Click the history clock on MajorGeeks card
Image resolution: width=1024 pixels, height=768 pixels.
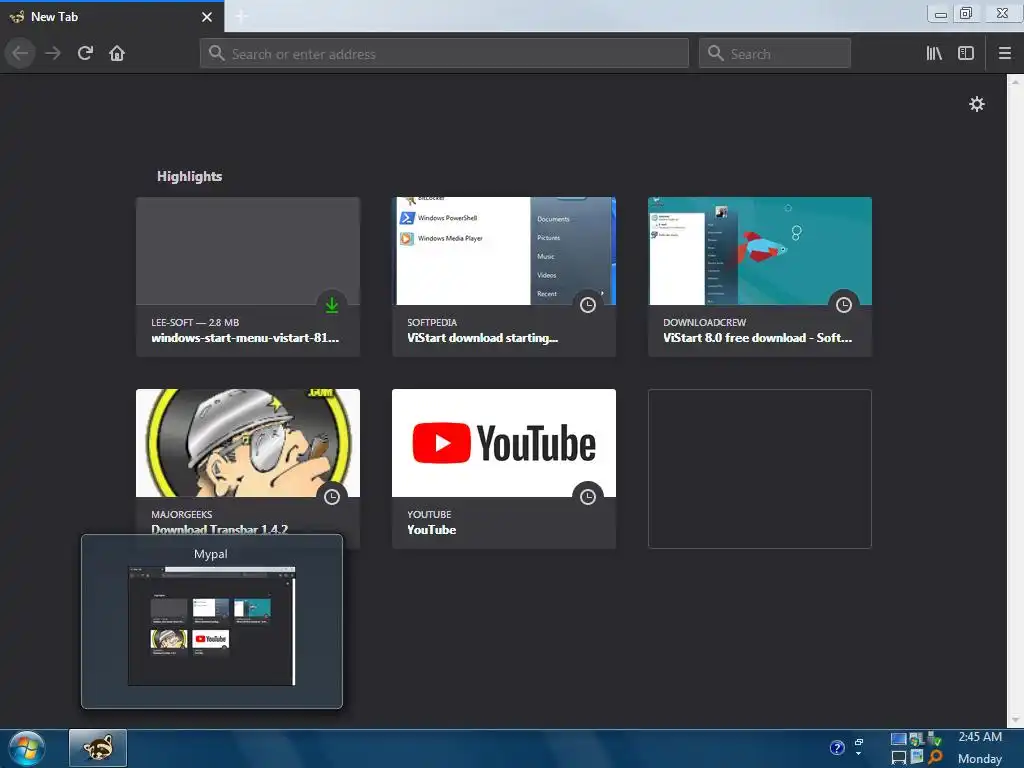(332, 497)
